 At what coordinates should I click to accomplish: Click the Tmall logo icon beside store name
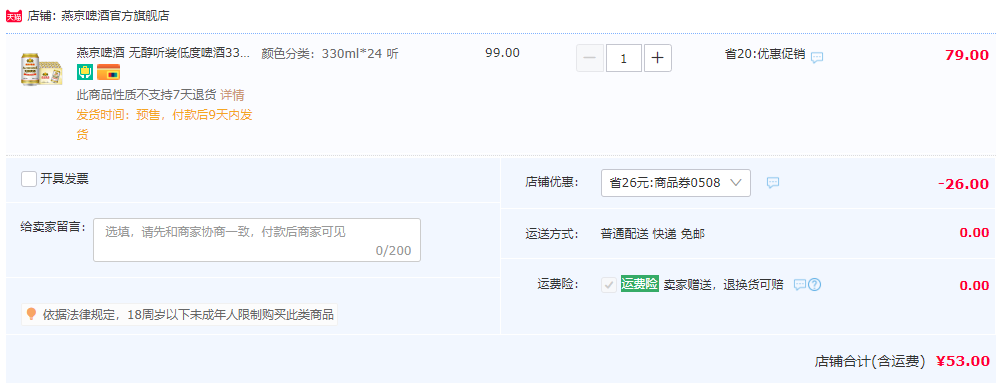[14, 16]
